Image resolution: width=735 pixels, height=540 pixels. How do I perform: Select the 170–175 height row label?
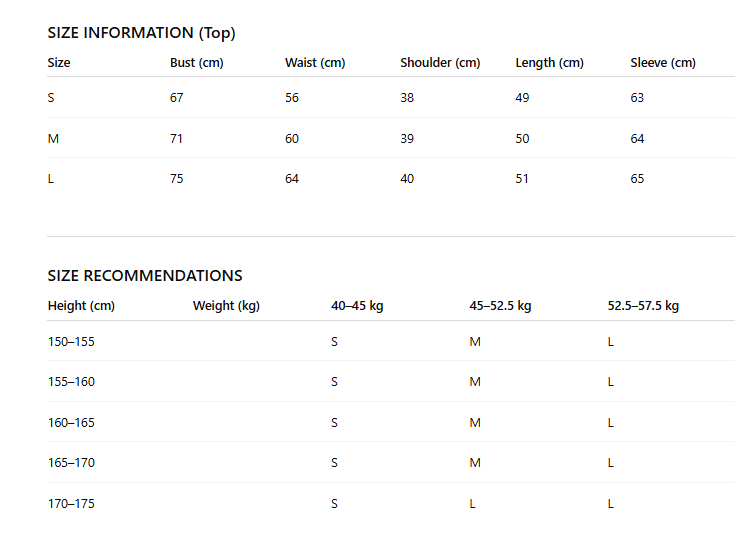[x=71, y=504]
